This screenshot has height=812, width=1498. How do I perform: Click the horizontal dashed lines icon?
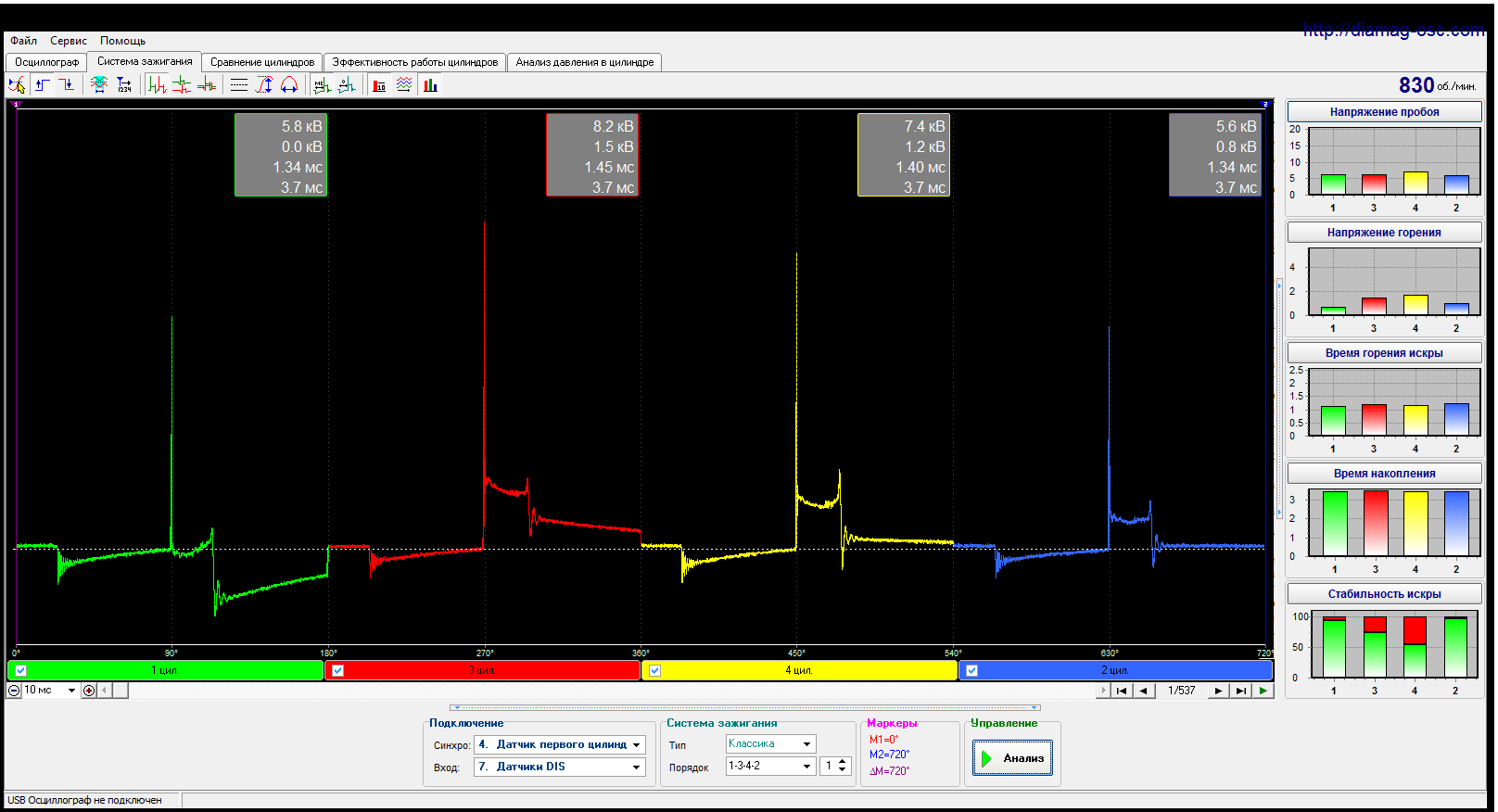click(239, 85)
